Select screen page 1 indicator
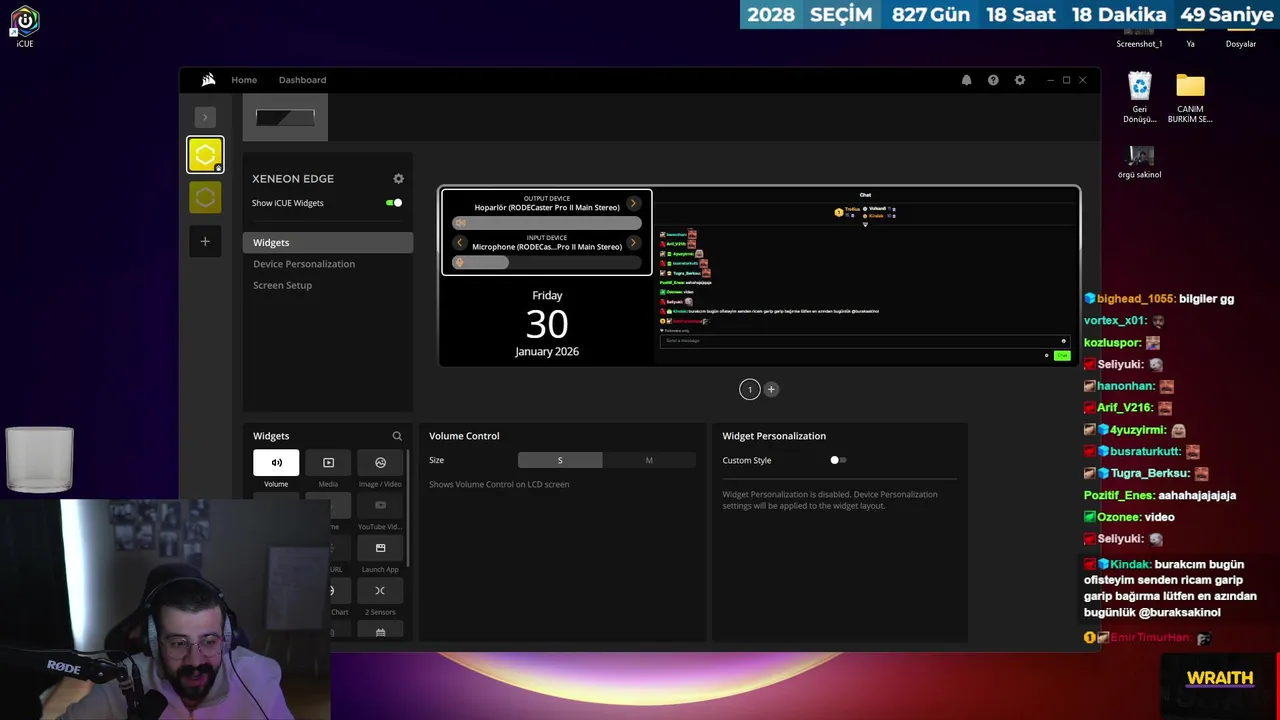This screenshot has height=720, width=1280. click(750, 389)
